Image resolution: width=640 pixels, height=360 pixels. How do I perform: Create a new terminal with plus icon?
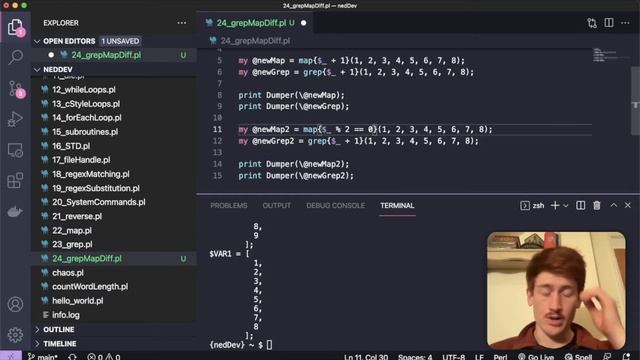click(x=555, y=205)
